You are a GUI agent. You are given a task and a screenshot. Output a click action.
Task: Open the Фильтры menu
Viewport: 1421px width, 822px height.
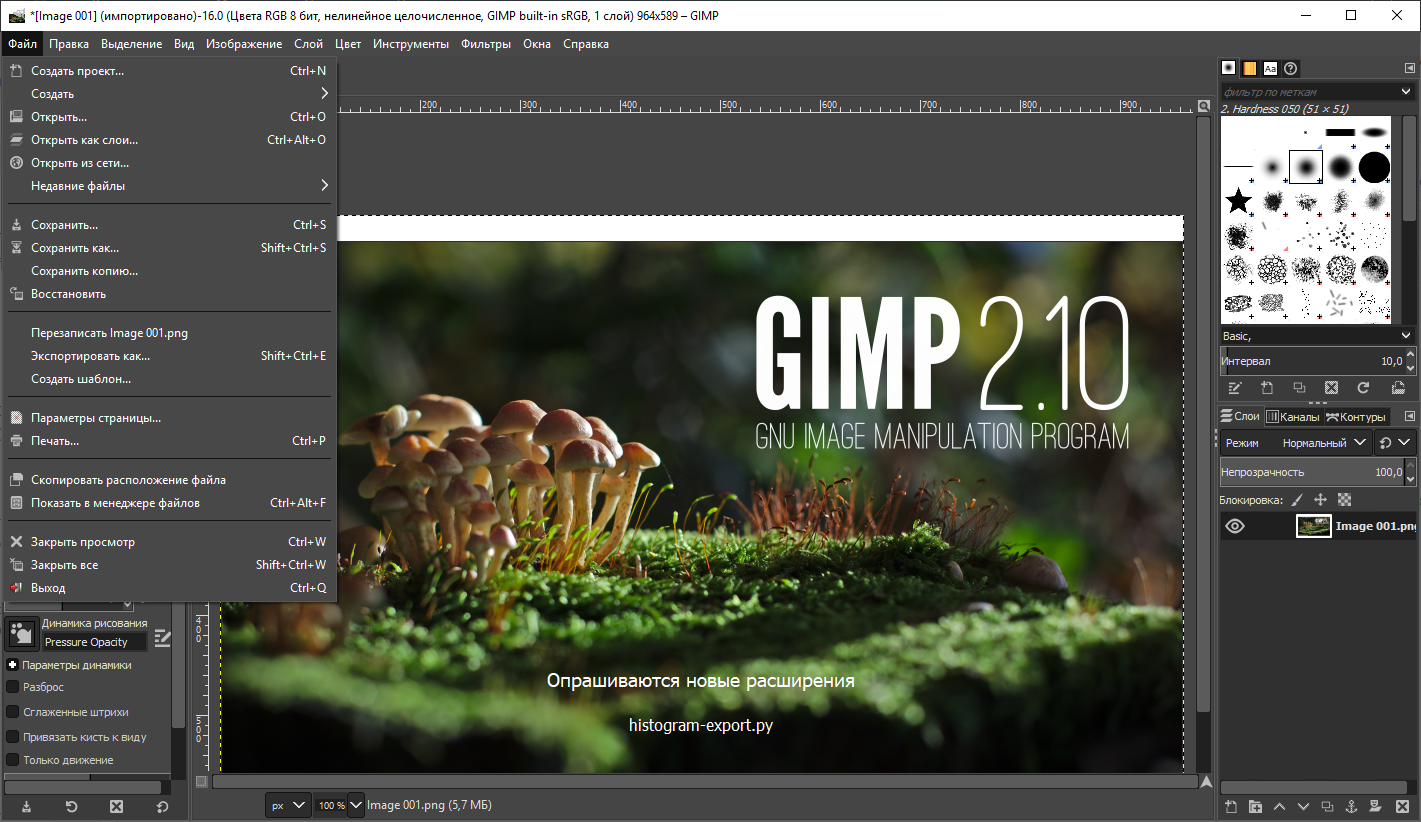pos(485,44)
